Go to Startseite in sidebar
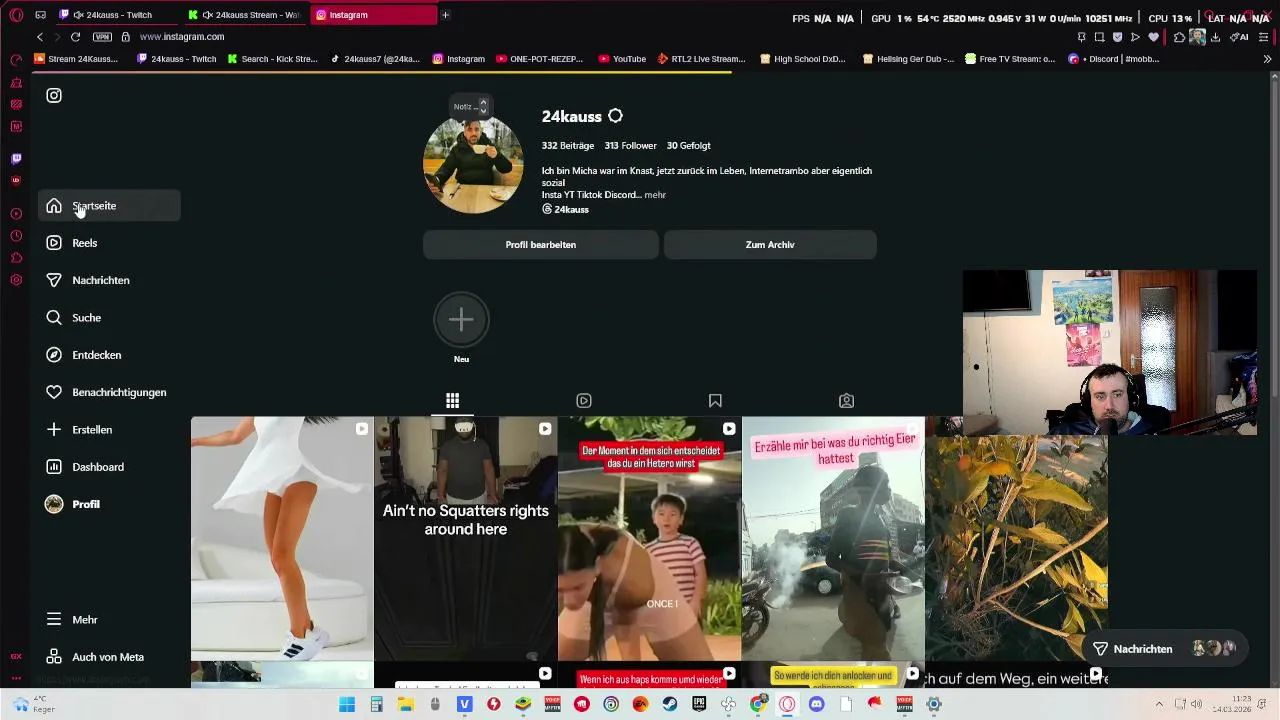Image resolution: width=1280 pixels, height=720 pixels. point(109,206)
